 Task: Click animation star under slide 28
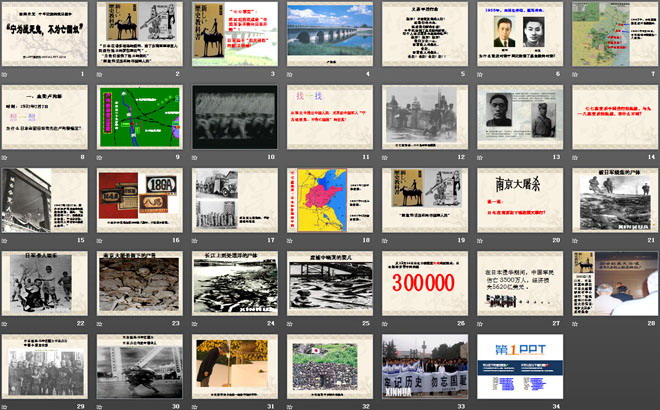pyautogui.click(x=575, y=324)
